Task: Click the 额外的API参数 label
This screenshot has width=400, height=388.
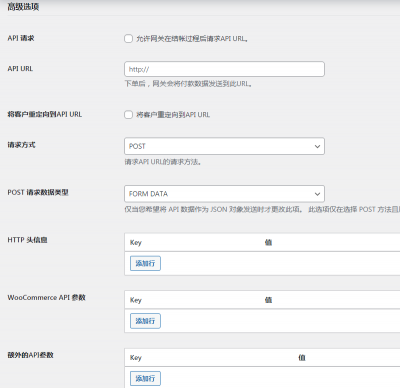Action: point(30,355)
